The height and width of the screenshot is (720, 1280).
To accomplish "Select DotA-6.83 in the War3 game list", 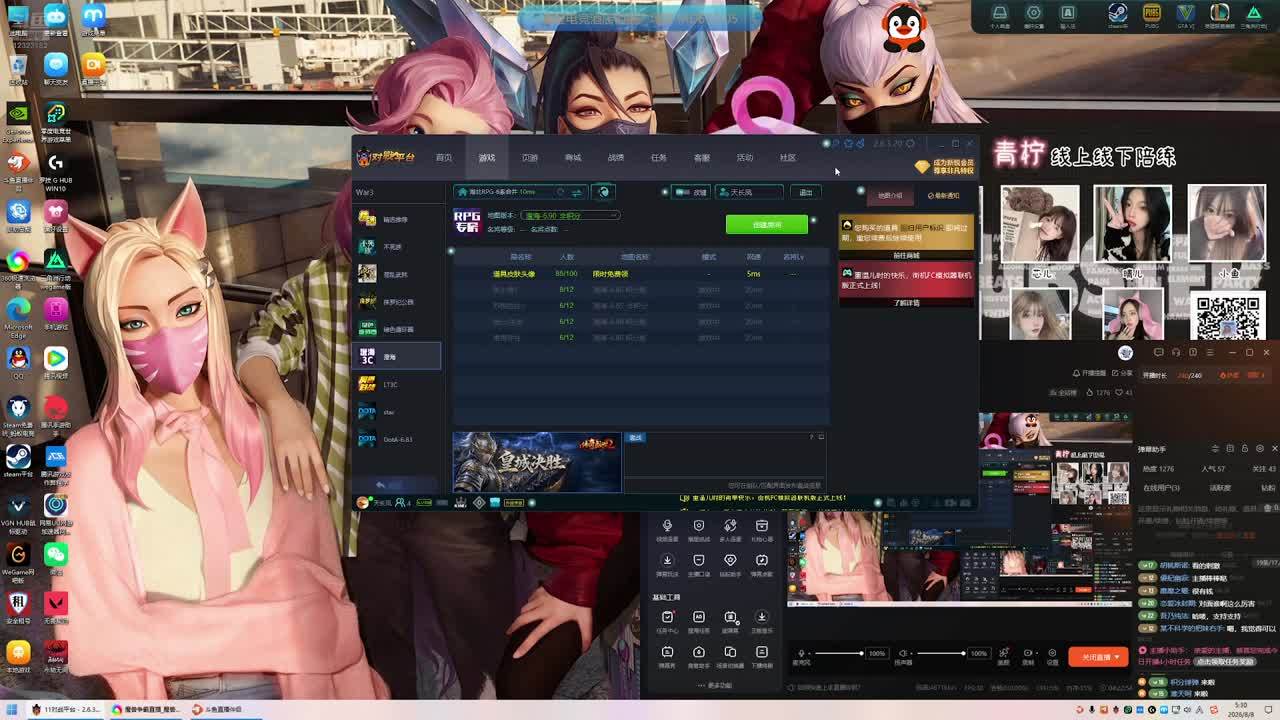I will [397, 439].
